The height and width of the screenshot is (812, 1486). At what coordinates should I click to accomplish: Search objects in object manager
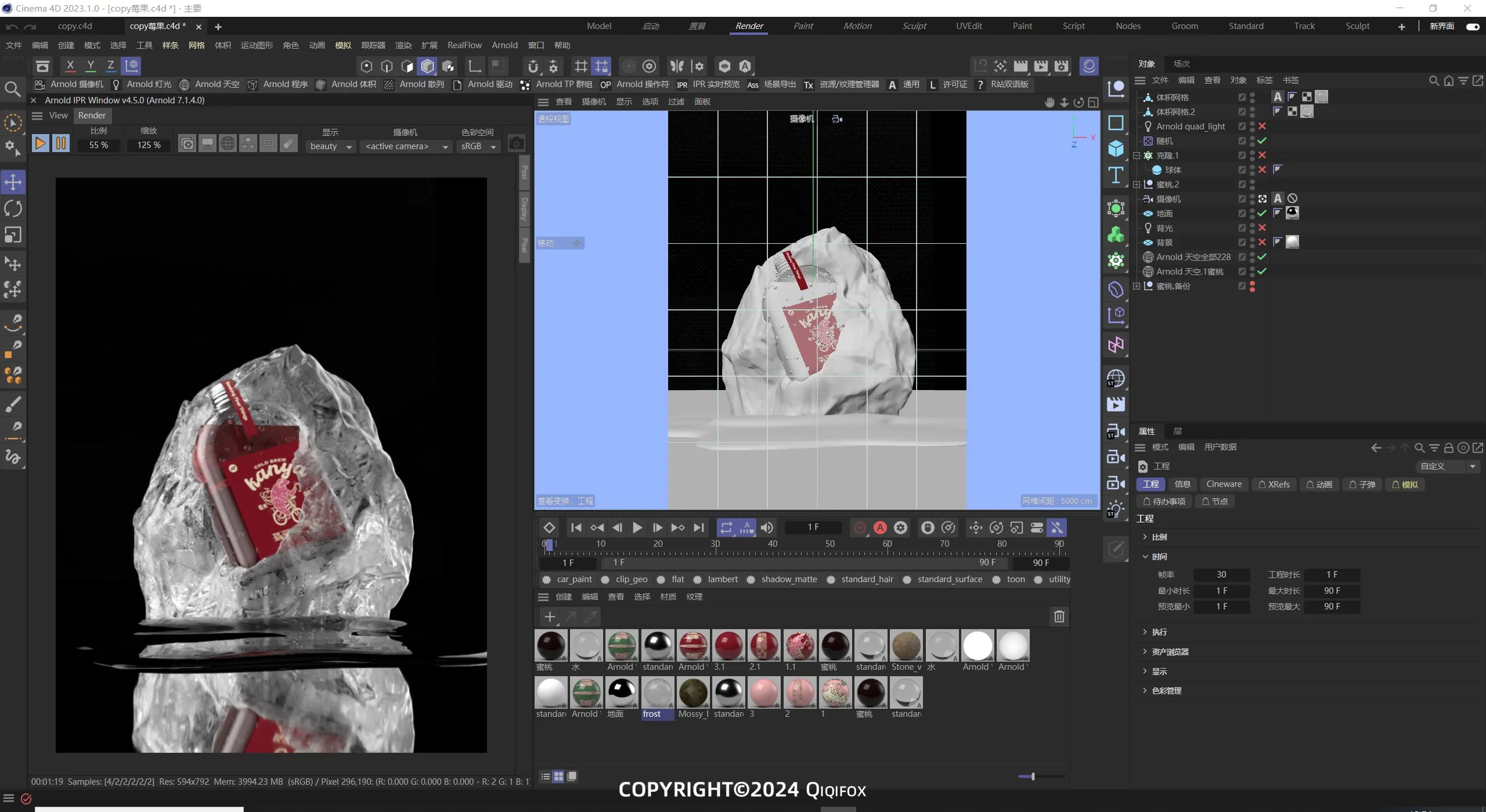(x=1434, y=81)
